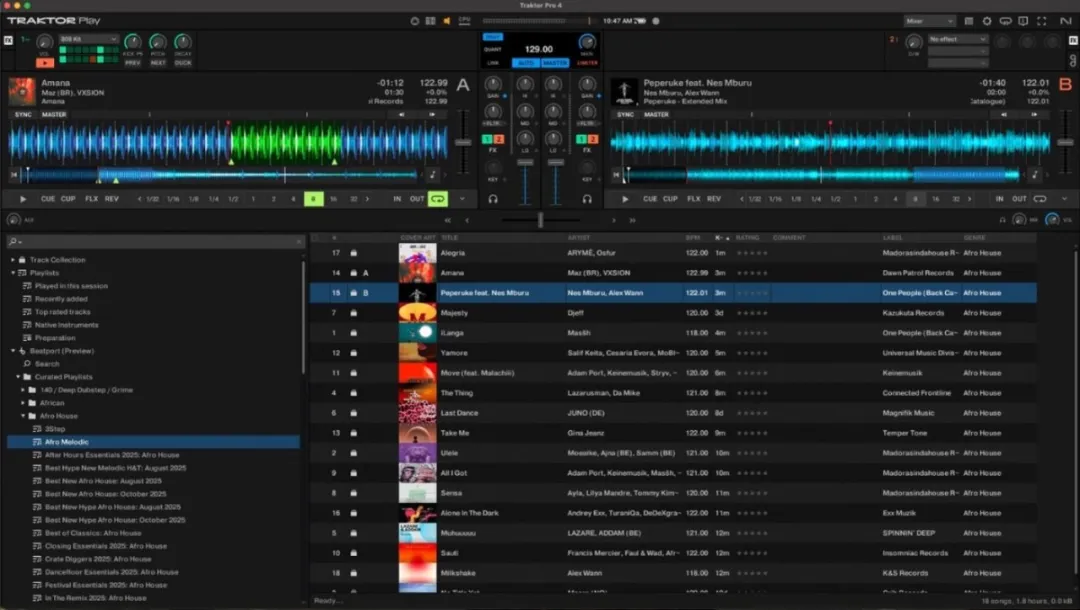Toggle key lock note icon on Deck B

(1035, 175)
